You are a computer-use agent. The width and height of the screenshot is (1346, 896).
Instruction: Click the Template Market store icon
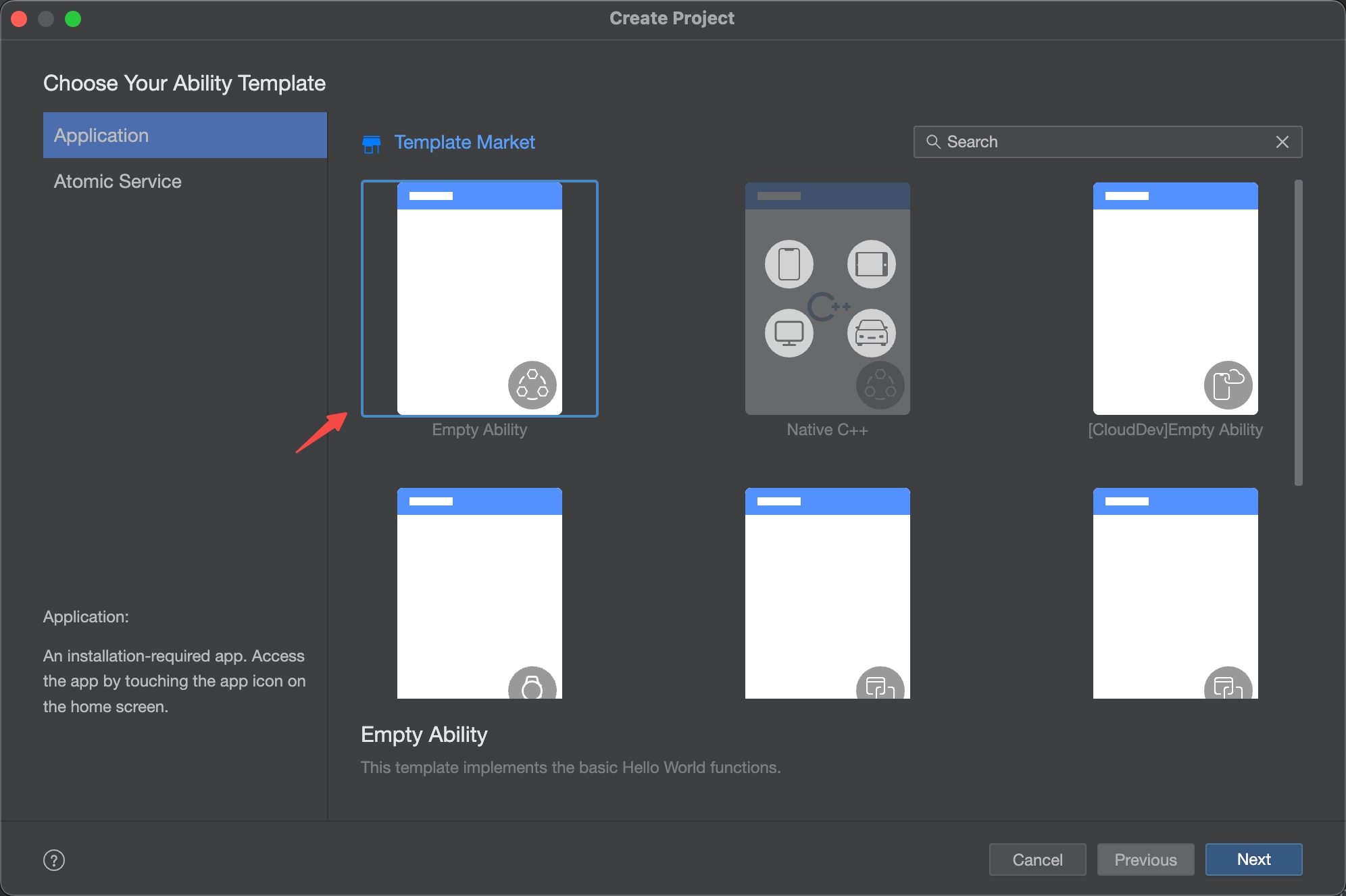pyautogui.click(x=372, y=143)
